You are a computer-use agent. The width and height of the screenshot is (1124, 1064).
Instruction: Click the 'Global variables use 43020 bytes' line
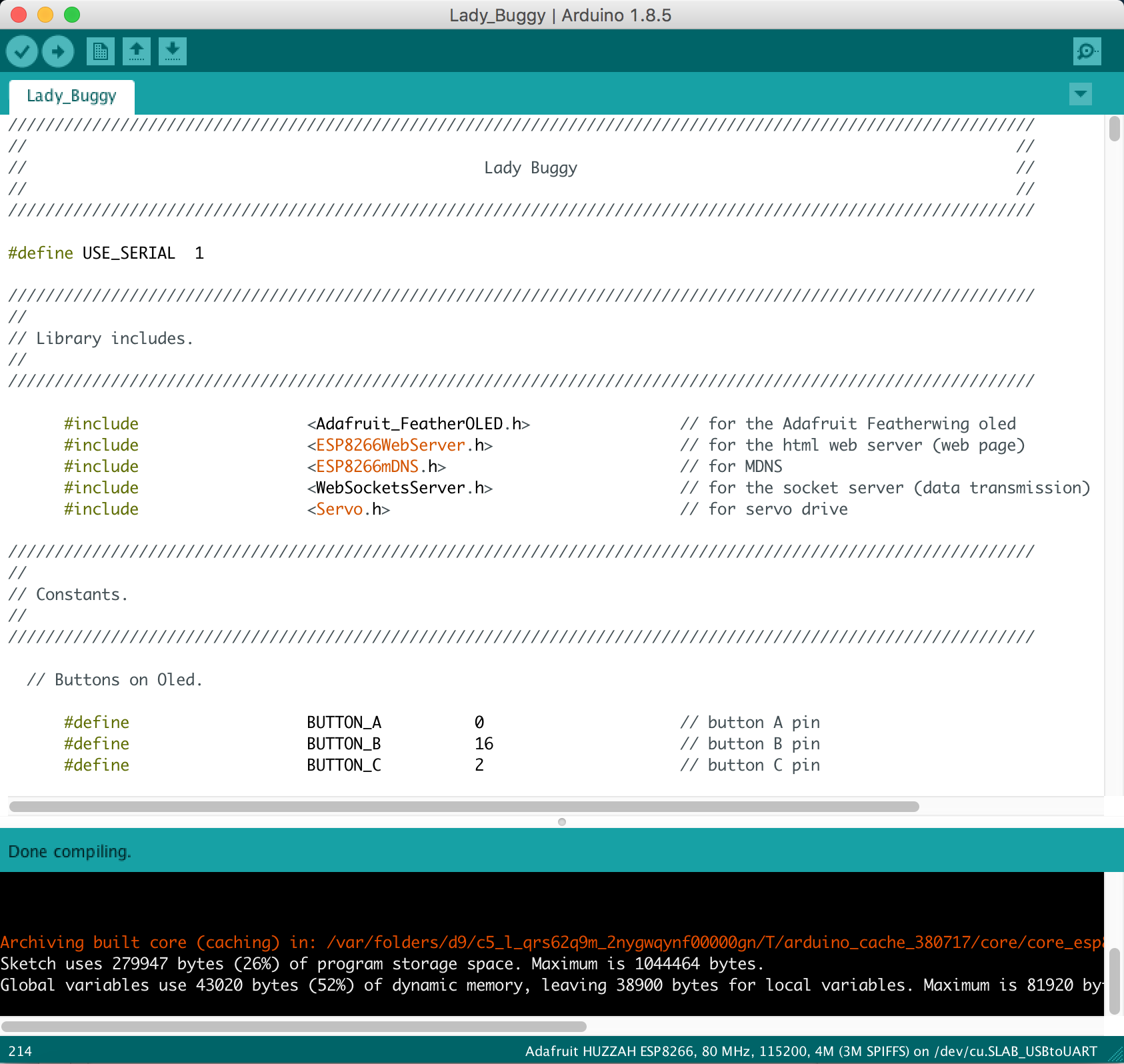tap(552, 985)
